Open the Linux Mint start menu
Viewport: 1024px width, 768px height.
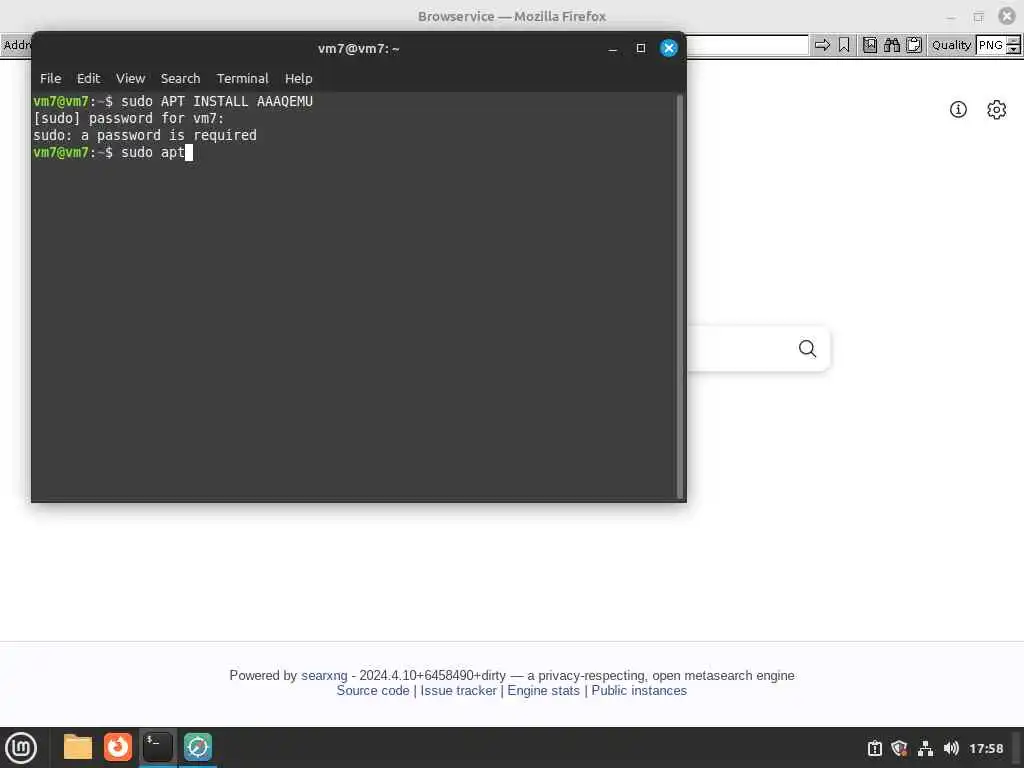(21, 748)
